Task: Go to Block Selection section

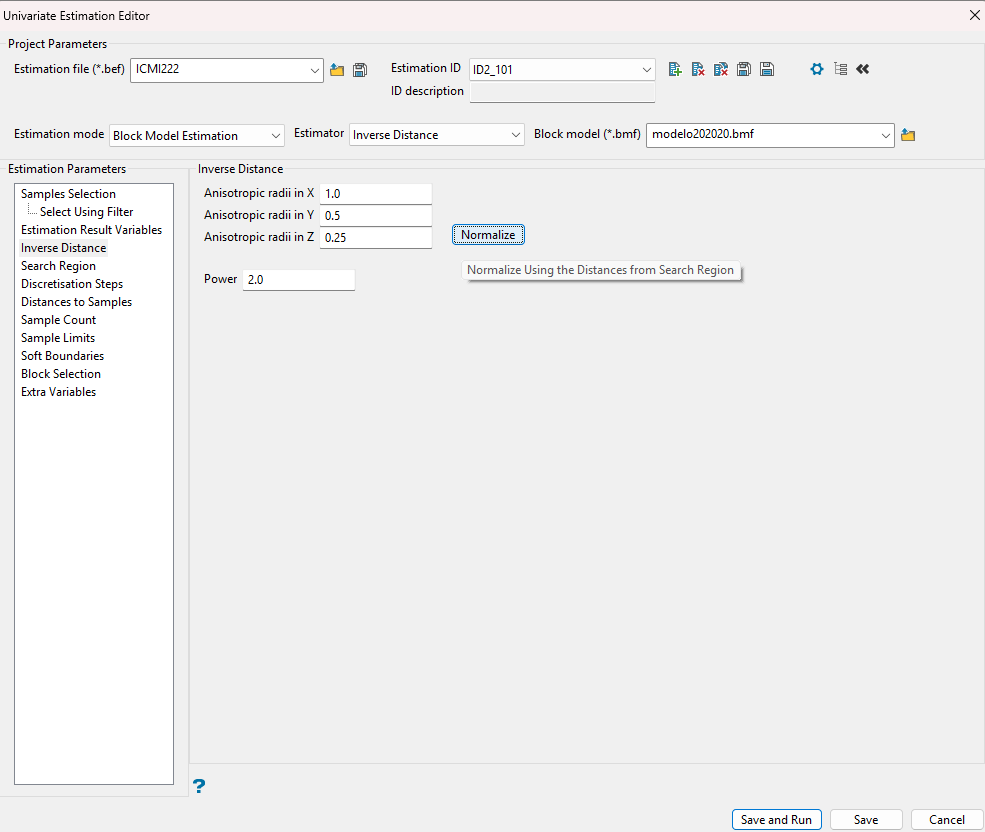Action: coord(61,374)
